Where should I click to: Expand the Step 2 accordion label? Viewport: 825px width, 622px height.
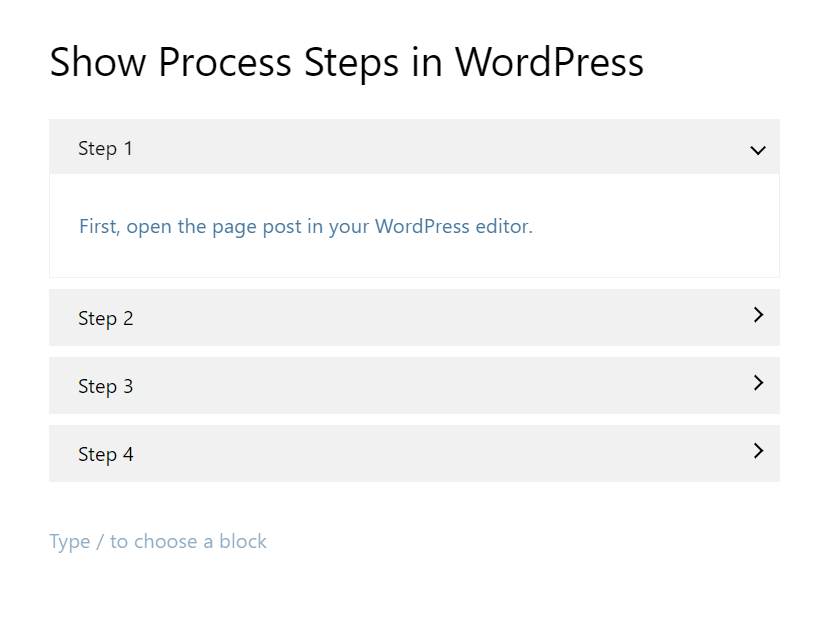tap(105, 319)
